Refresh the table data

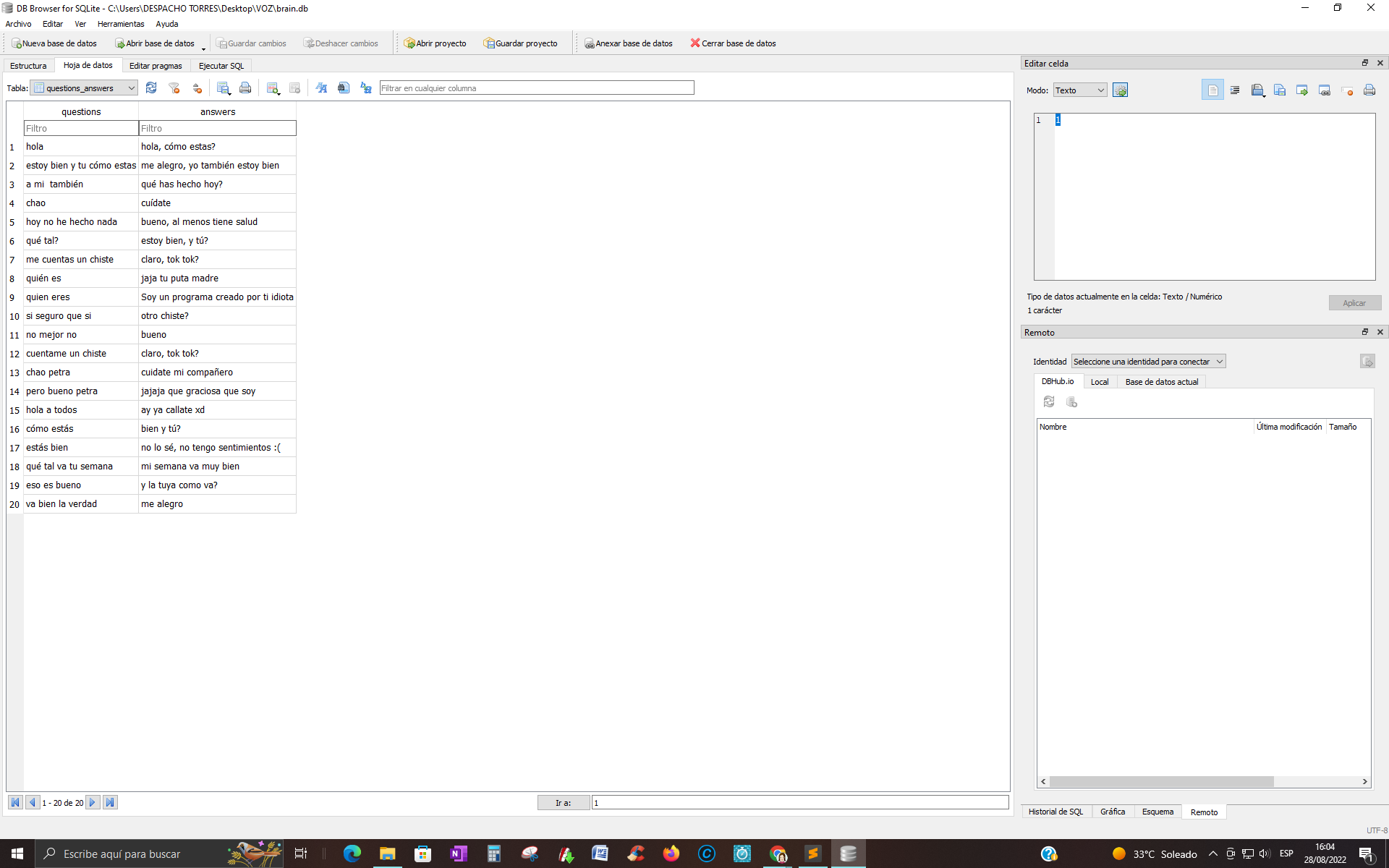(151, 88)
